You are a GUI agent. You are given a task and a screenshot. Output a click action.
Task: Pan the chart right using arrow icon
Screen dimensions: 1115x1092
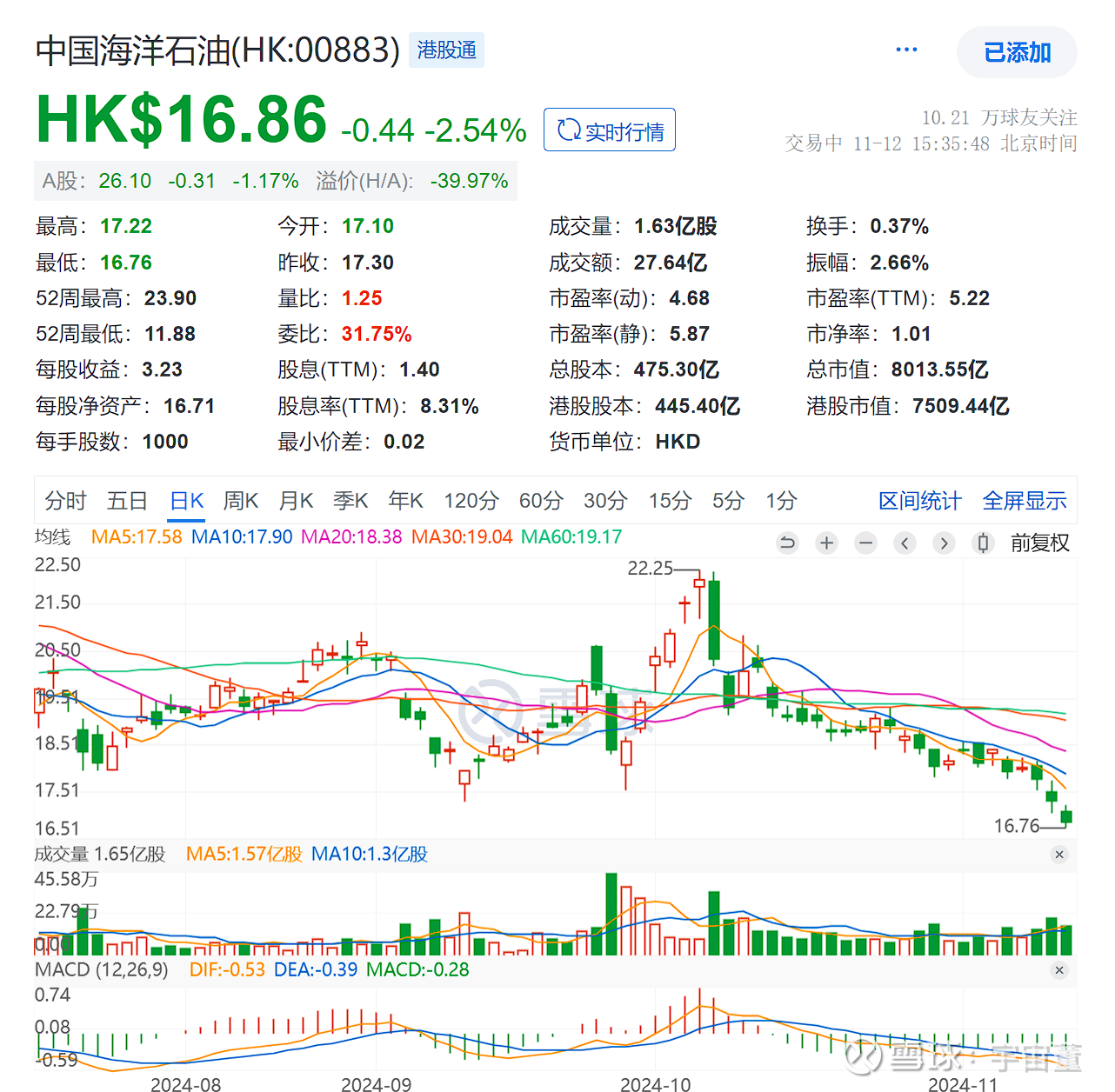click(944, 543)
